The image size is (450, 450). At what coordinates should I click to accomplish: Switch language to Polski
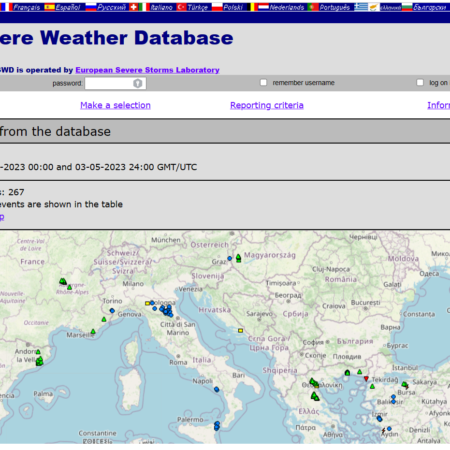(233, 7)
